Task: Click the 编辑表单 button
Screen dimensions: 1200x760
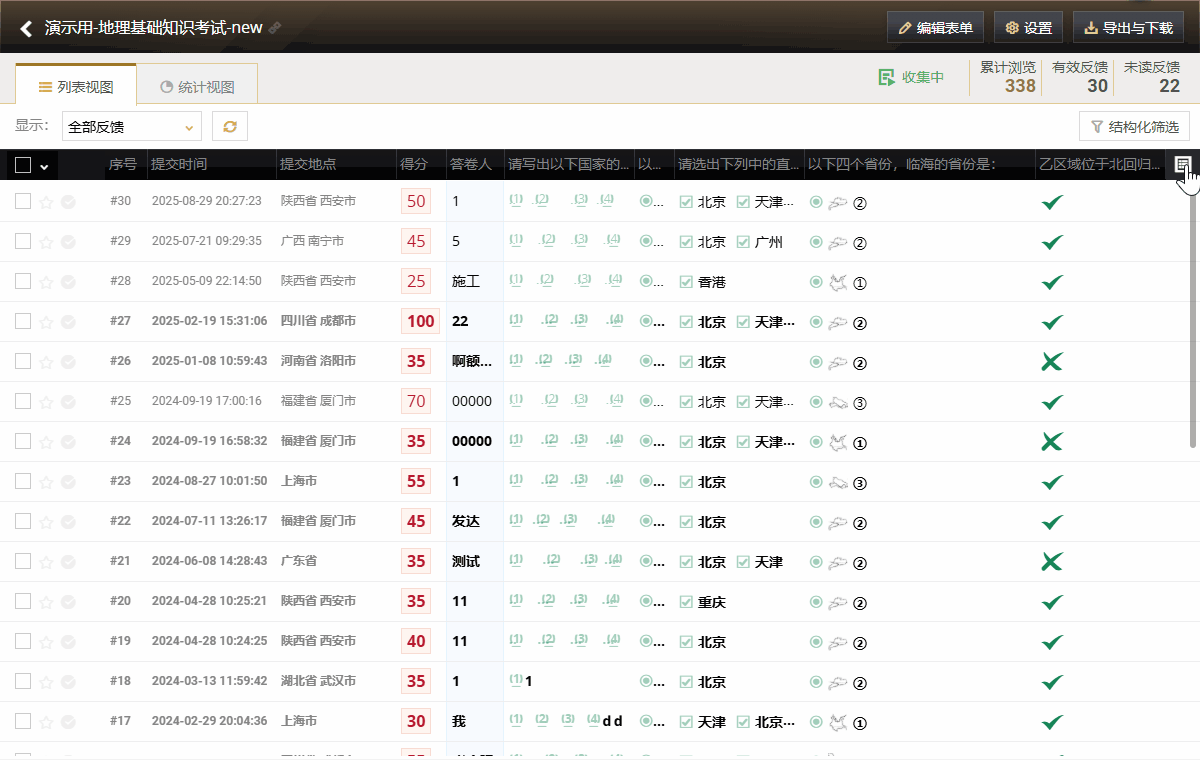Action: (x=935, y=28)
